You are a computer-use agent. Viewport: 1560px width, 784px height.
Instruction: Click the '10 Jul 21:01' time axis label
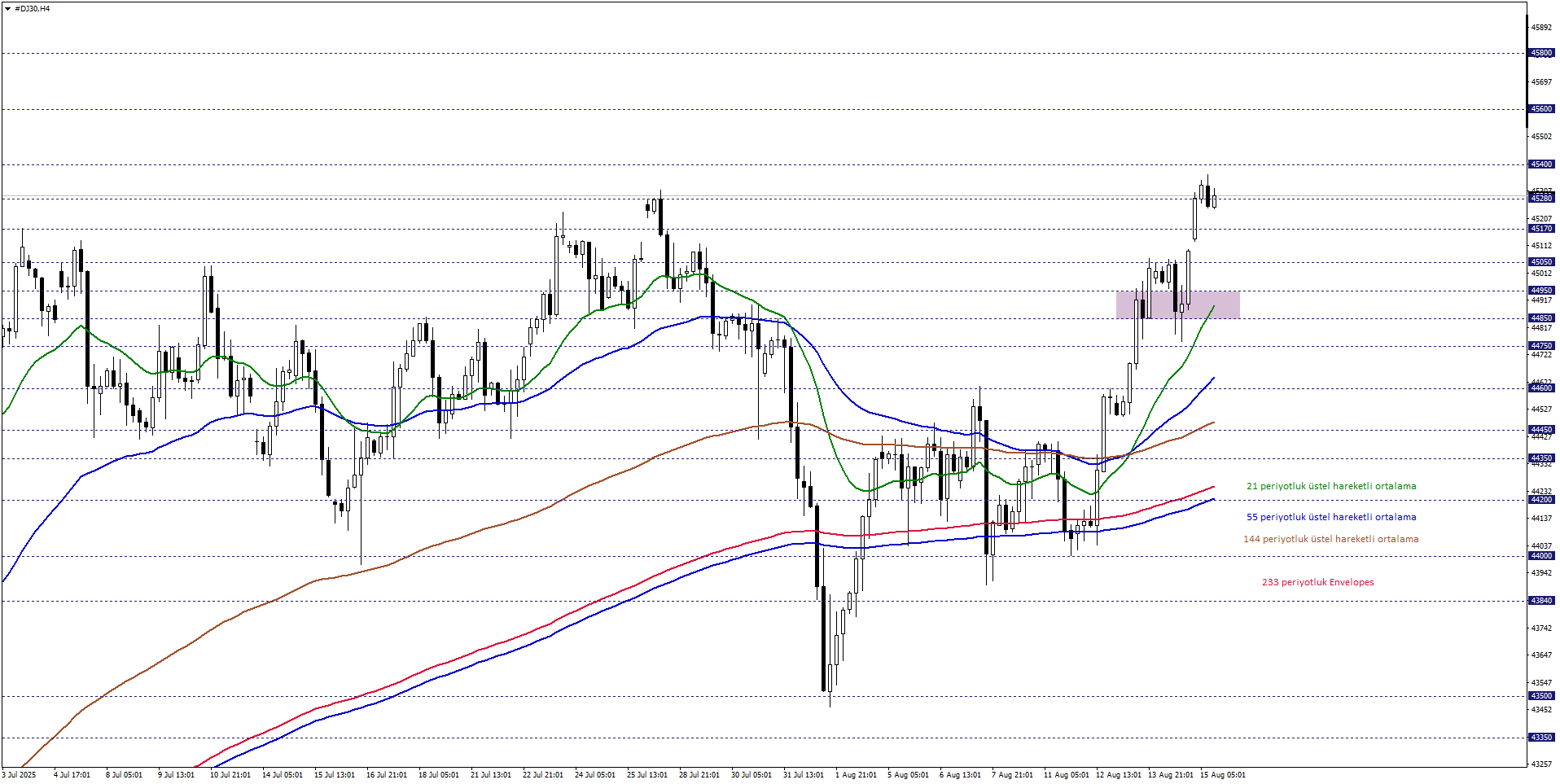point(230,775)
